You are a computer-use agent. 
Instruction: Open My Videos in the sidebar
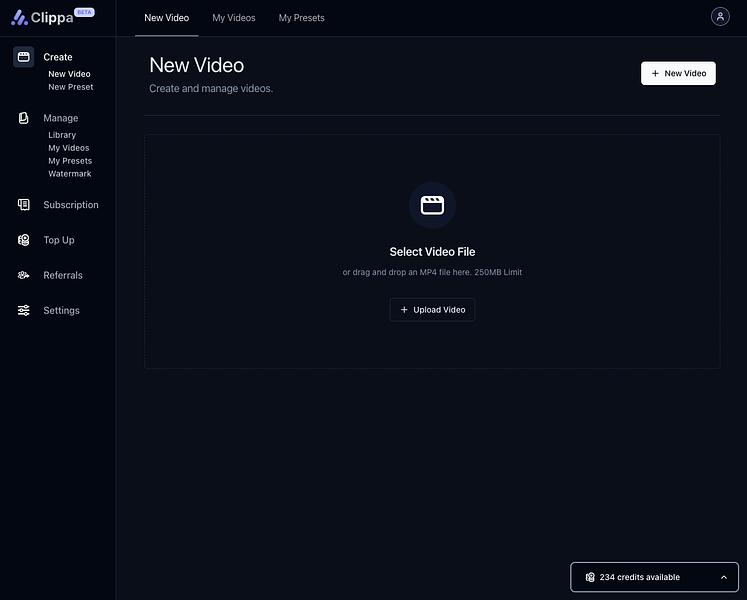[x=69, y=148]
